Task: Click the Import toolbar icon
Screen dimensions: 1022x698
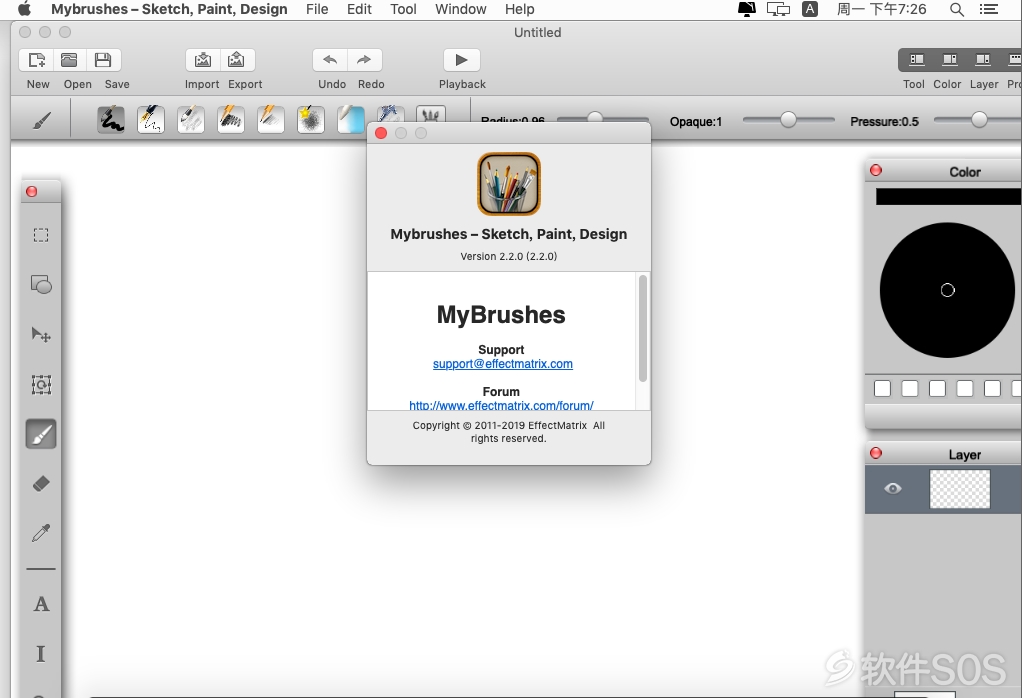Action: click(x=203, y=60)
